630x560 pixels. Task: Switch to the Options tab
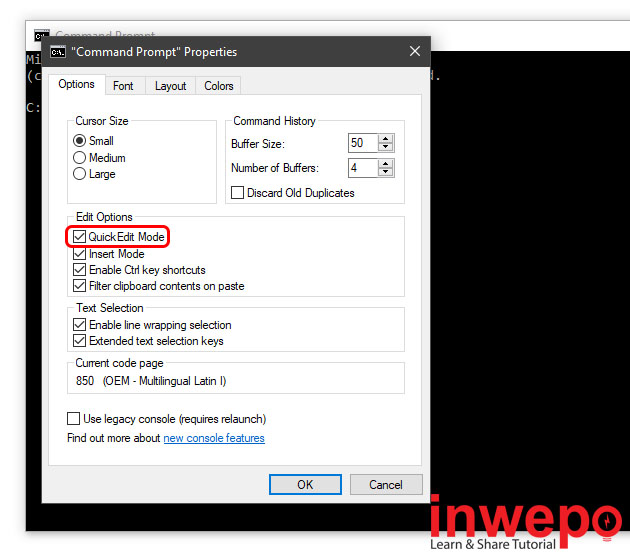point(76,84)
